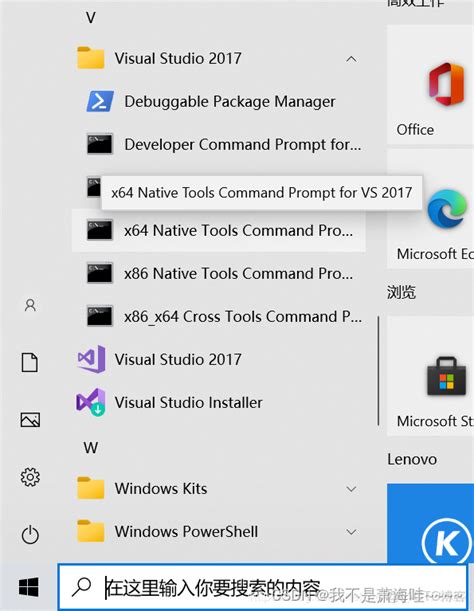Image resolution: width=474 pixels, height=611 pixels.
Task: Launch Developer Command Prompt for VS
Action: (x=218, y=145)
